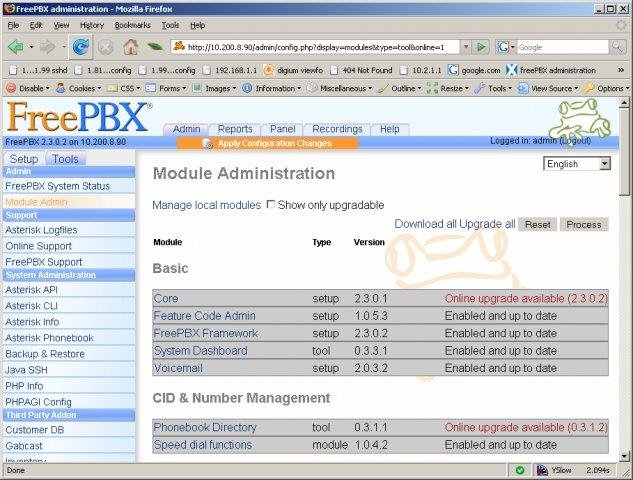This screenshot has width=633, height=480.
Task: Open the English language dropdown
Action: point(577,163)
